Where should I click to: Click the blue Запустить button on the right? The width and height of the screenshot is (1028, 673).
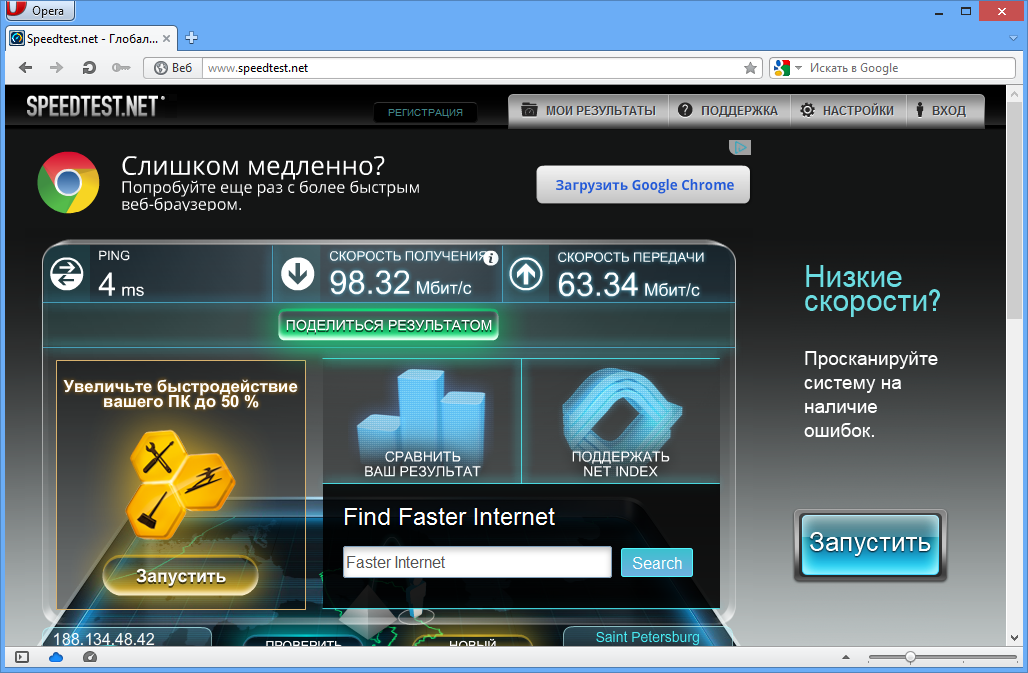click(870, 543)
